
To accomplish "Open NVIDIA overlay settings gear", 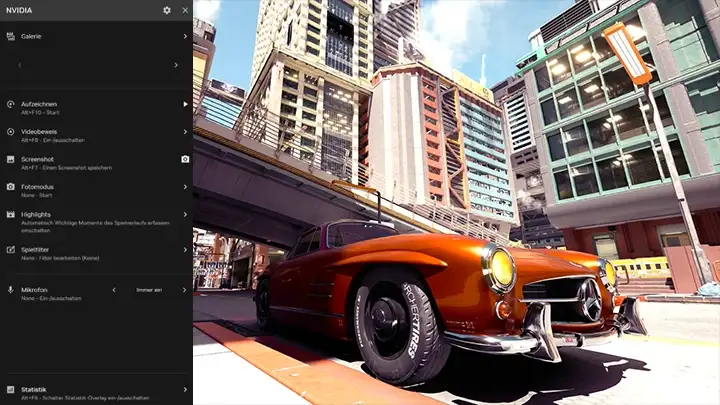I will [x=167, y=10].
